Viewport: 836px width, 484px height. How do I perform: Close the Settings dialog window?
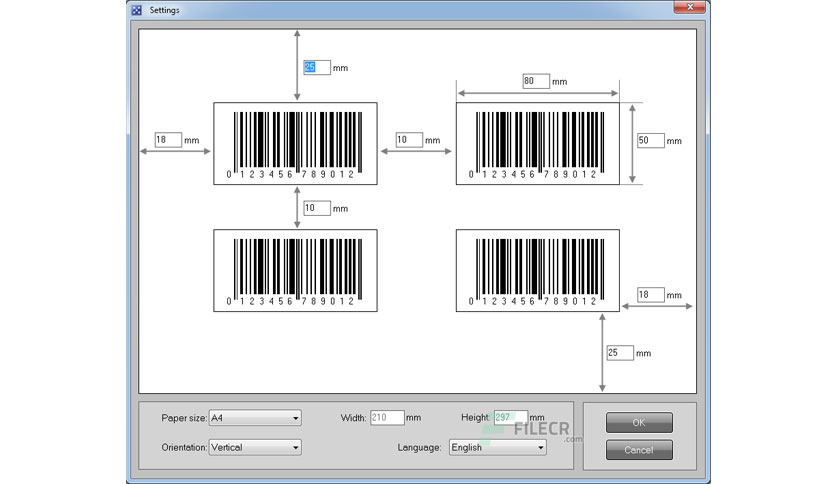click(689, 7)
